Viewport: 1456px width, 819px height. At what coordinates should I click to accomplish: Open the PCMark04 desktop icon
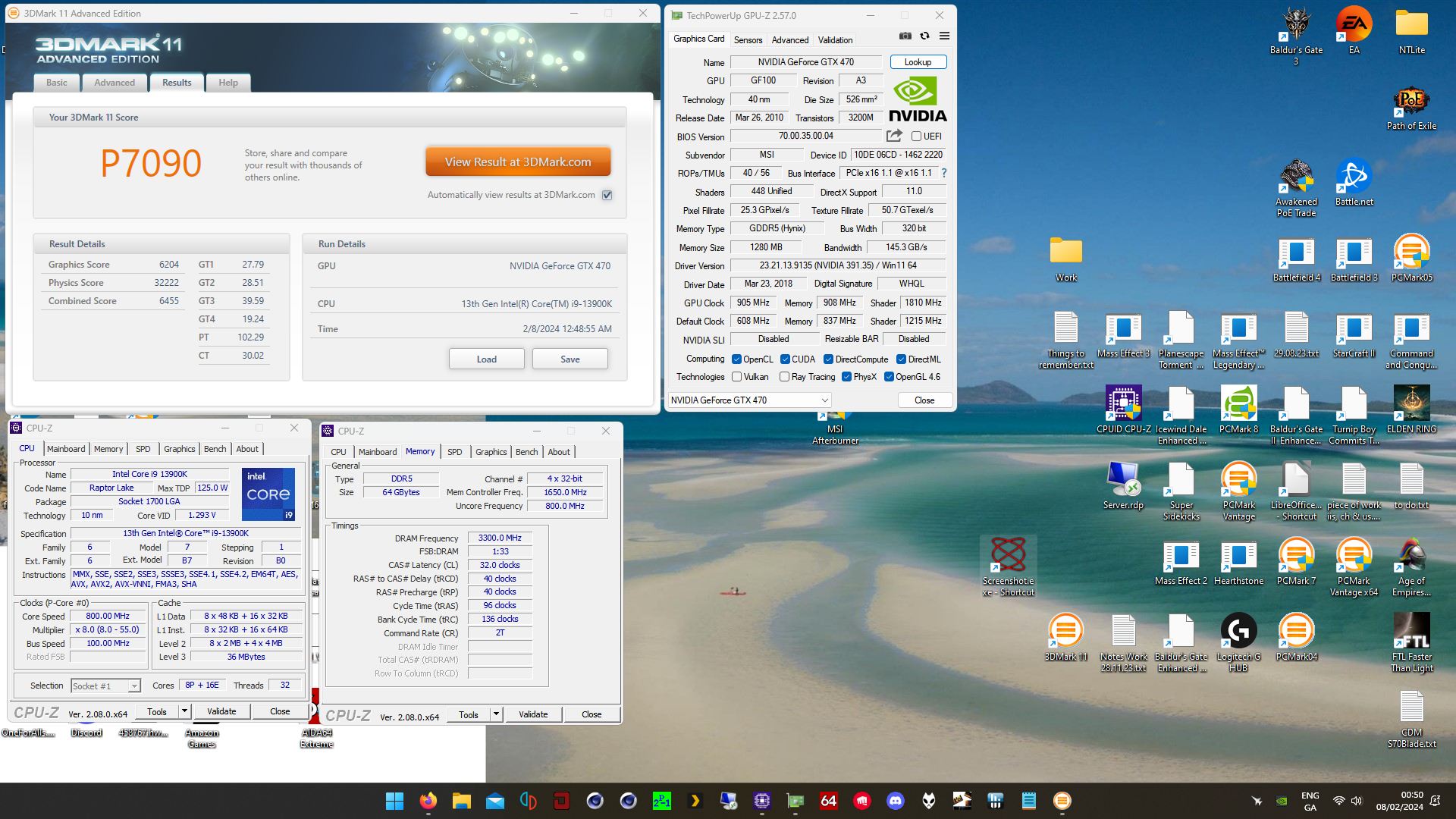click(x=1296, y=637)
